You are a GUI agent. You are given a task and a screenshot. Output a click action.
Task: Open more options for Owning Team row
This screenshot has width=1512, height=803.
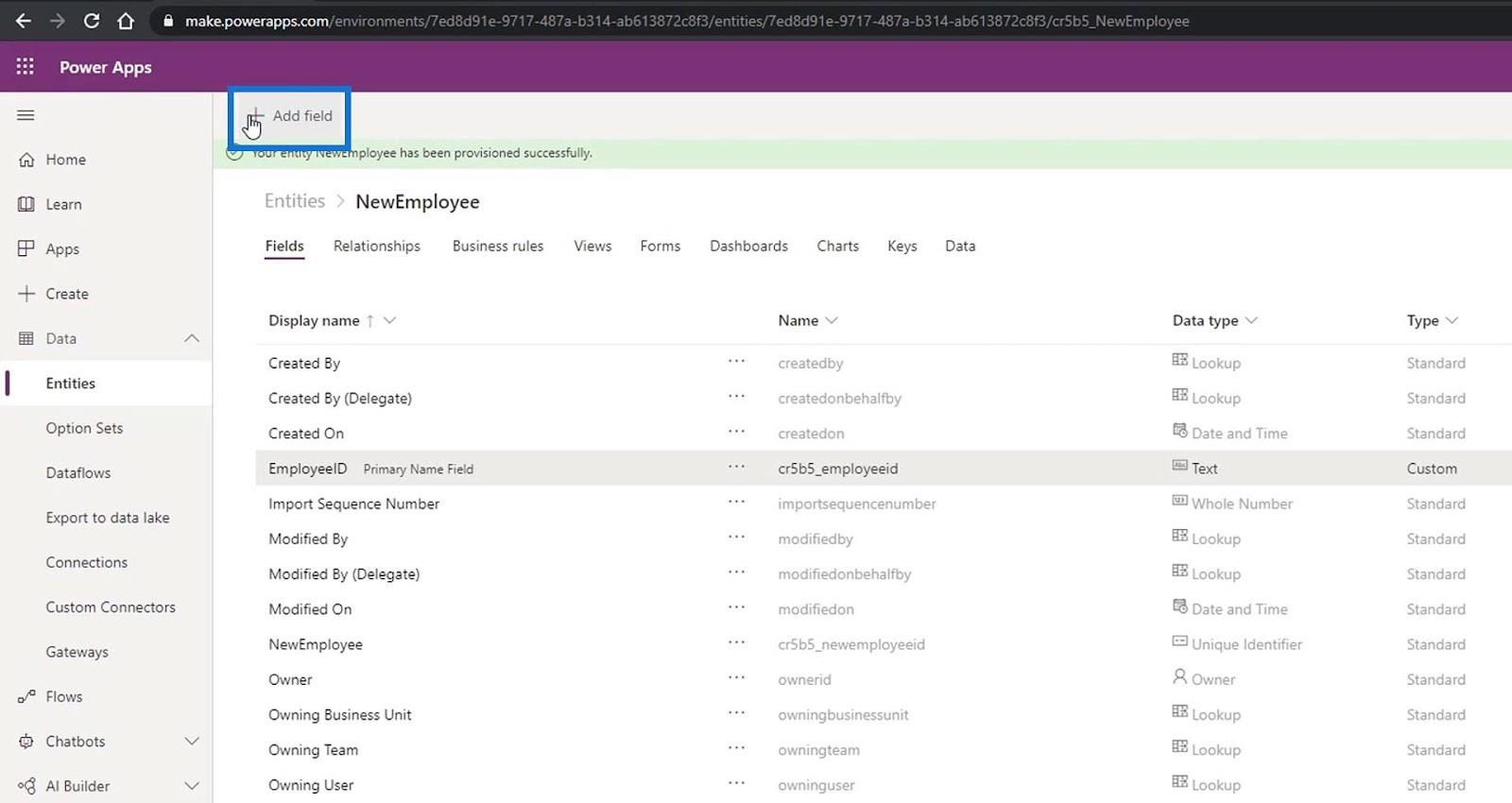point(736,748)
